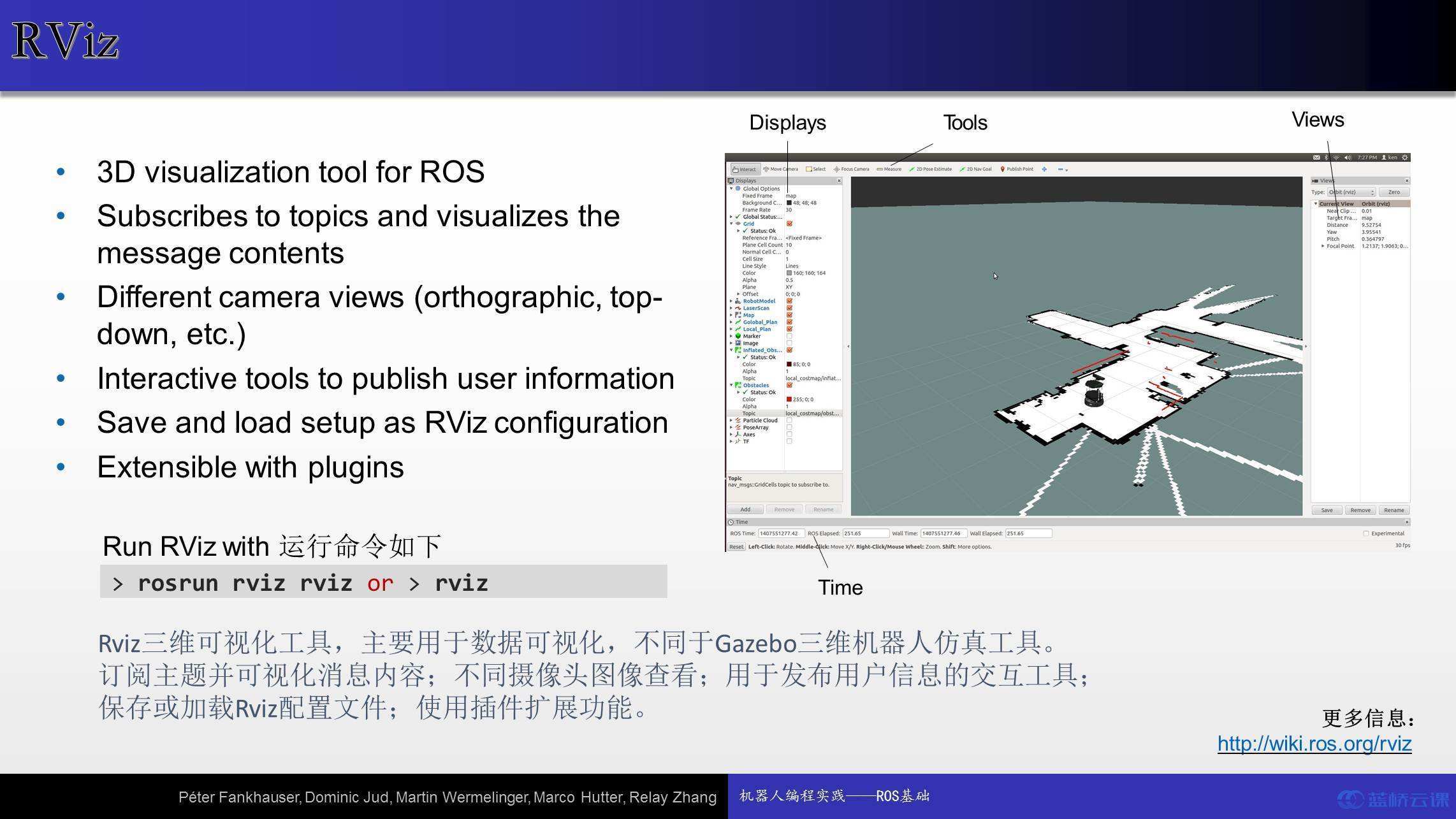Uncheck the LaserScan display checkbox
This screenshot has width=1456, height=819.
click(789, 308)
